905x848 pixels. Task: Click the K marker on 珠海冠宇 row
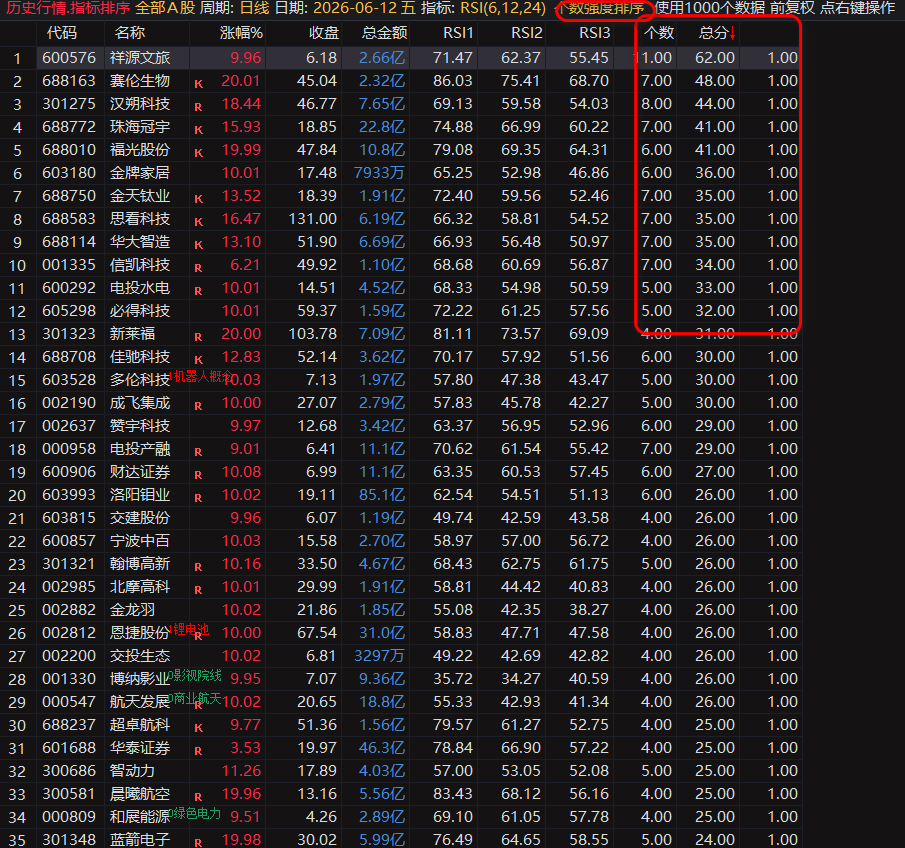199,130
